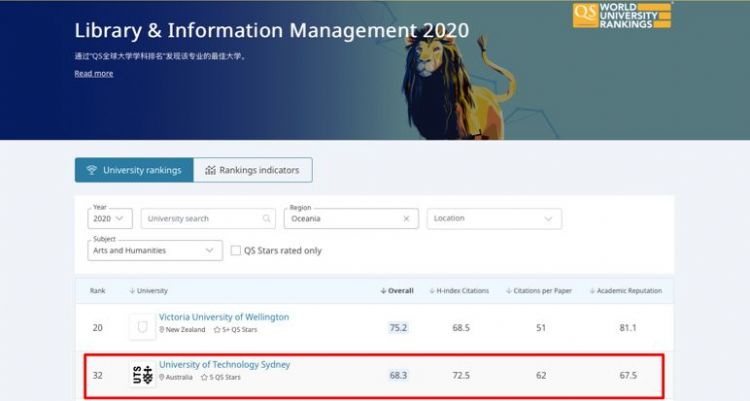
Task: Click the 5 QS Stars label
Action: click(221, 377)
